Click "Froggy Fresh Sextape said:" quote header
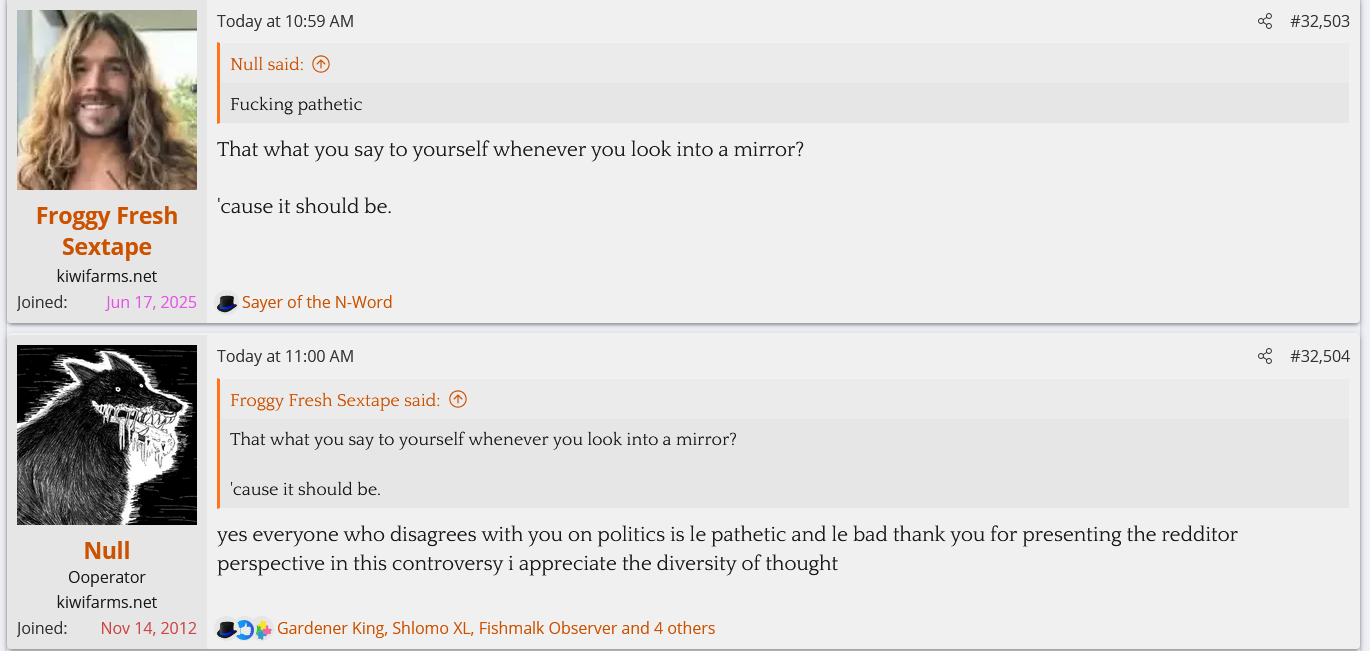This screenshot has height=651, width=1370. 335,400
